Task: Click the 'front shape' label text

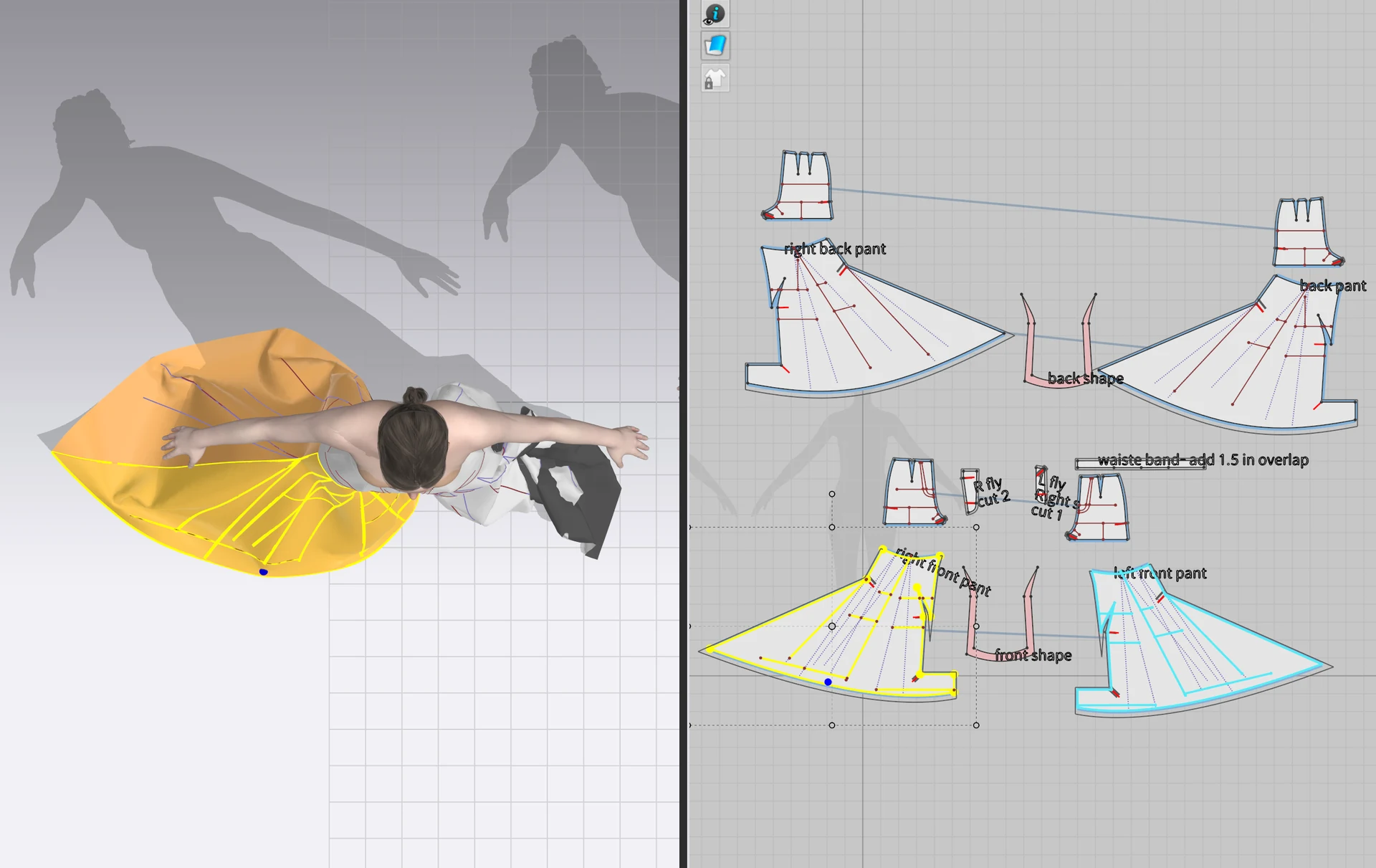Action: tap(1033, 655)
